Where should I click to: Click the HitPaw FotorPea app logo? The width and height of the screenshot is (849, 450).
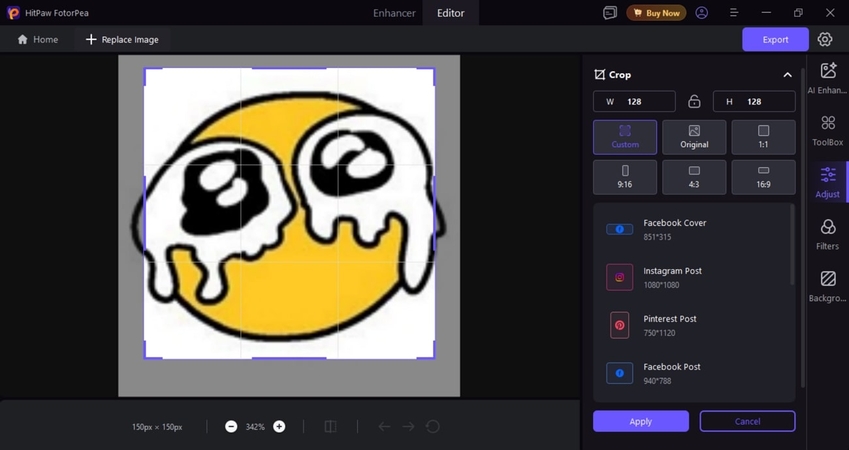pos(14,13)
